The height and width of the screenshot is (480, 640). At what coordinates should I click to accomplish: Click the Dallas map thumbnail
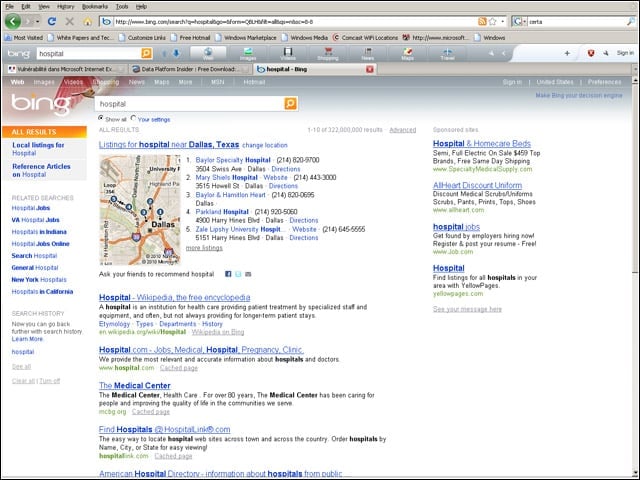click(140, 210)
